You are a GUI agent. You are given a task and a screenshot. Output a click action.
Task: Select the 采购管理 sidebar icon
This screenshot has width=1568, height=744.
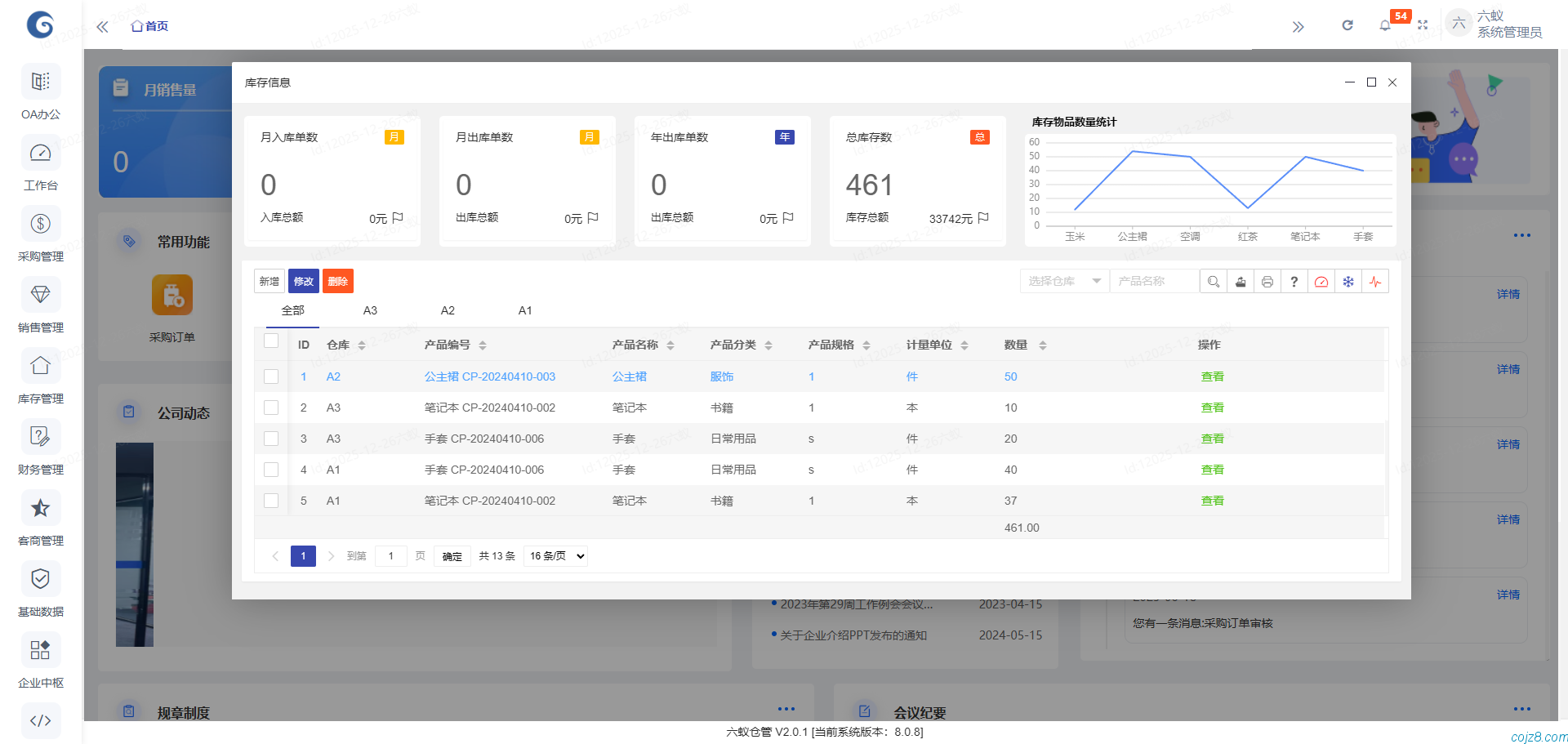point(40,223)
